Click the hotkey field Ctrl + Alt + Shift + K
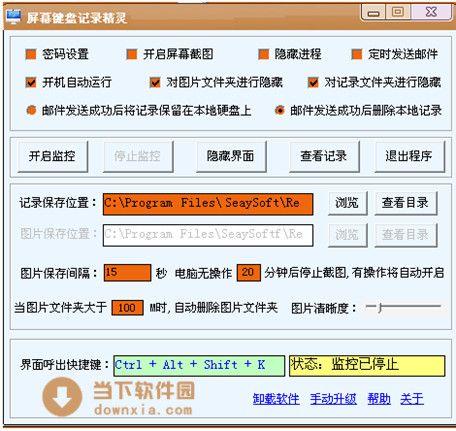The height and width of the screenshot is (431, 456). (x=199, y=366)
